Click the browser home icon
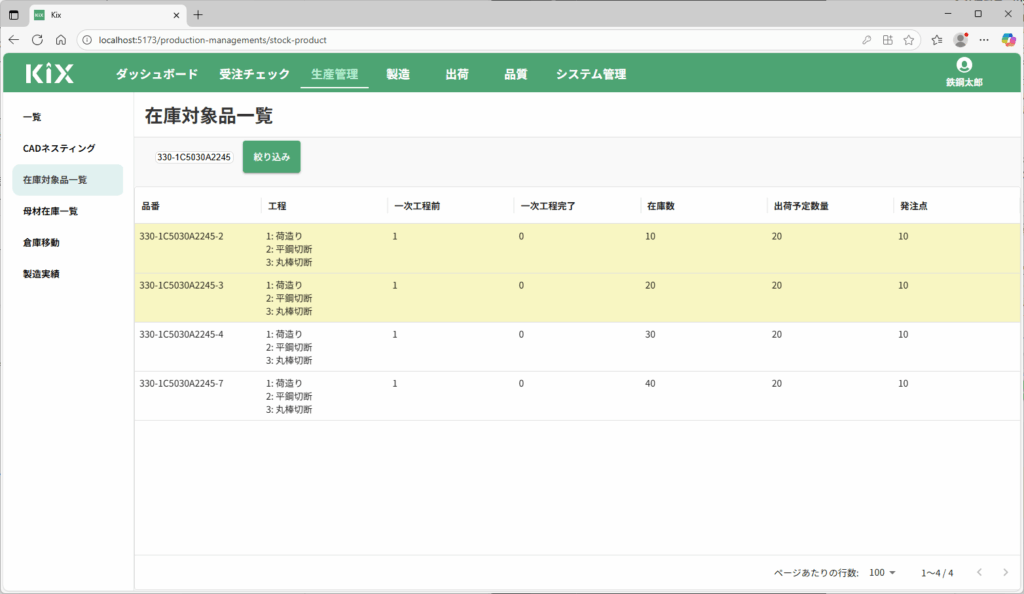Image resolution: width=1024 pixels, height=594 pixels. click(x=60, y=40)
